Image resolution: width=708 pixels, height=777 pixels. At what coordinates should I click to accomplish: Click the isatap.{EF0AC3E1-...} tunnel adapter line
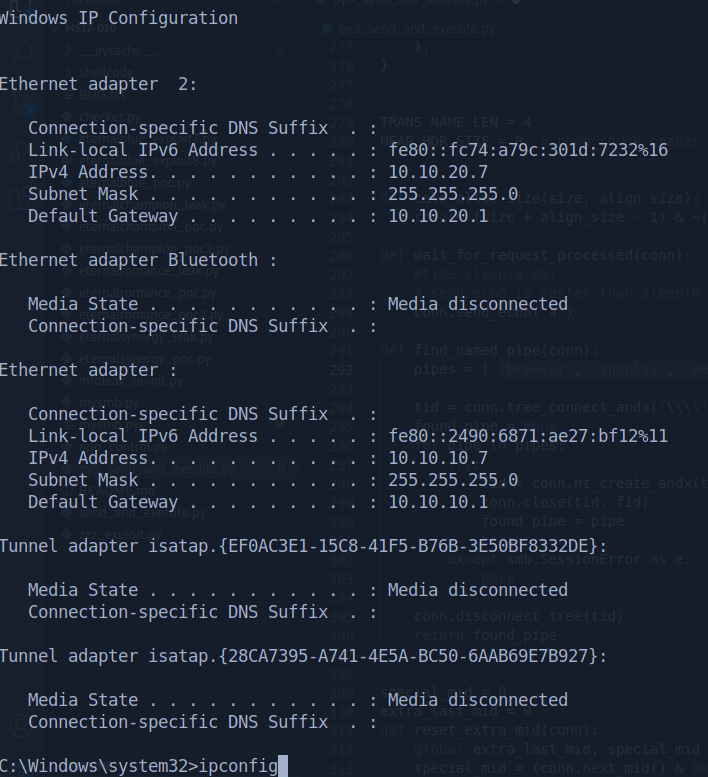(303, 546)
